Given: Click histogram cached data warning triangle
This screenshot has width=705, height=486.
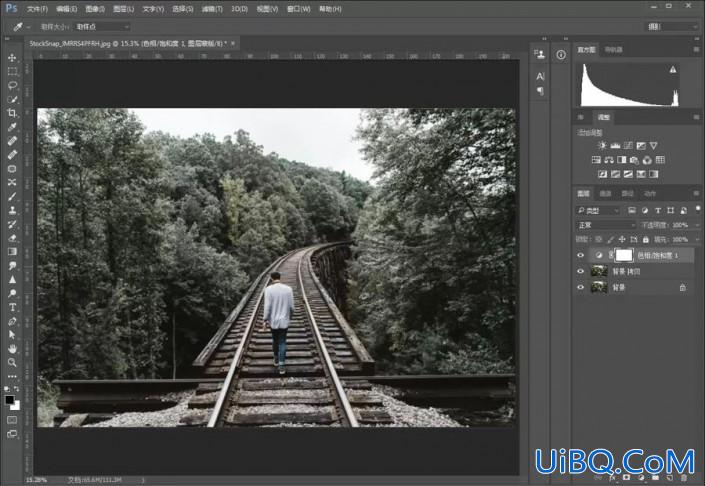Looking at the screenshot, I should (673, 69).
